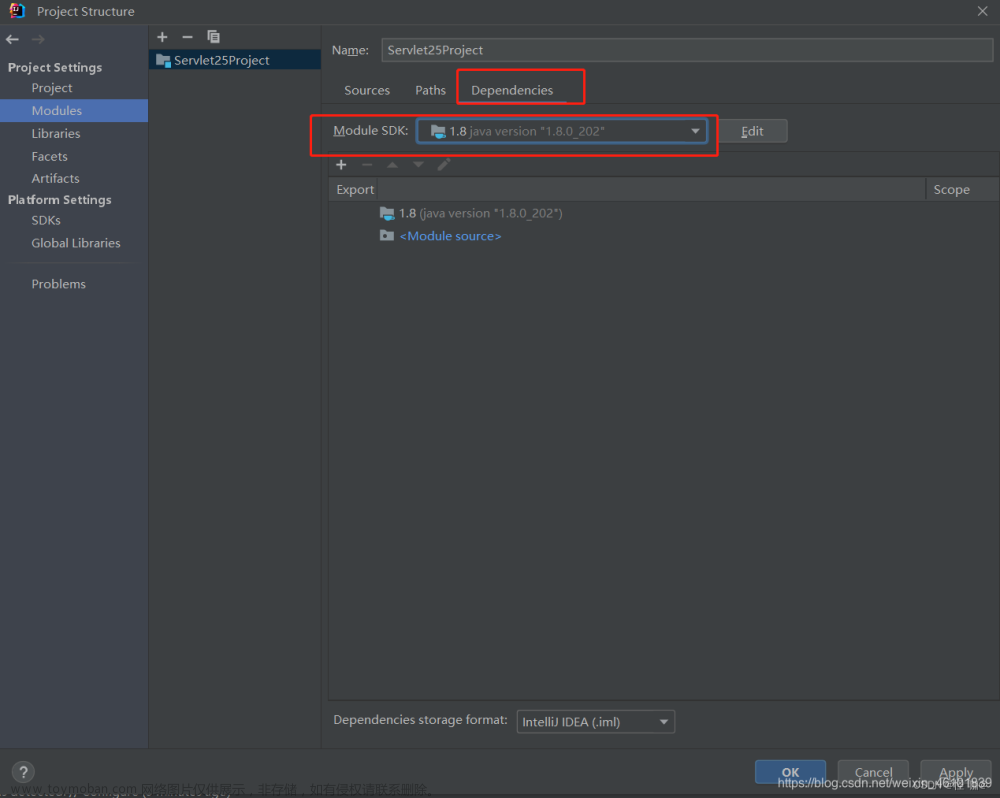Switch to the Paths tab
Image resolution: width=1000 pixels, height=798 pixels.
pos(430,90)
